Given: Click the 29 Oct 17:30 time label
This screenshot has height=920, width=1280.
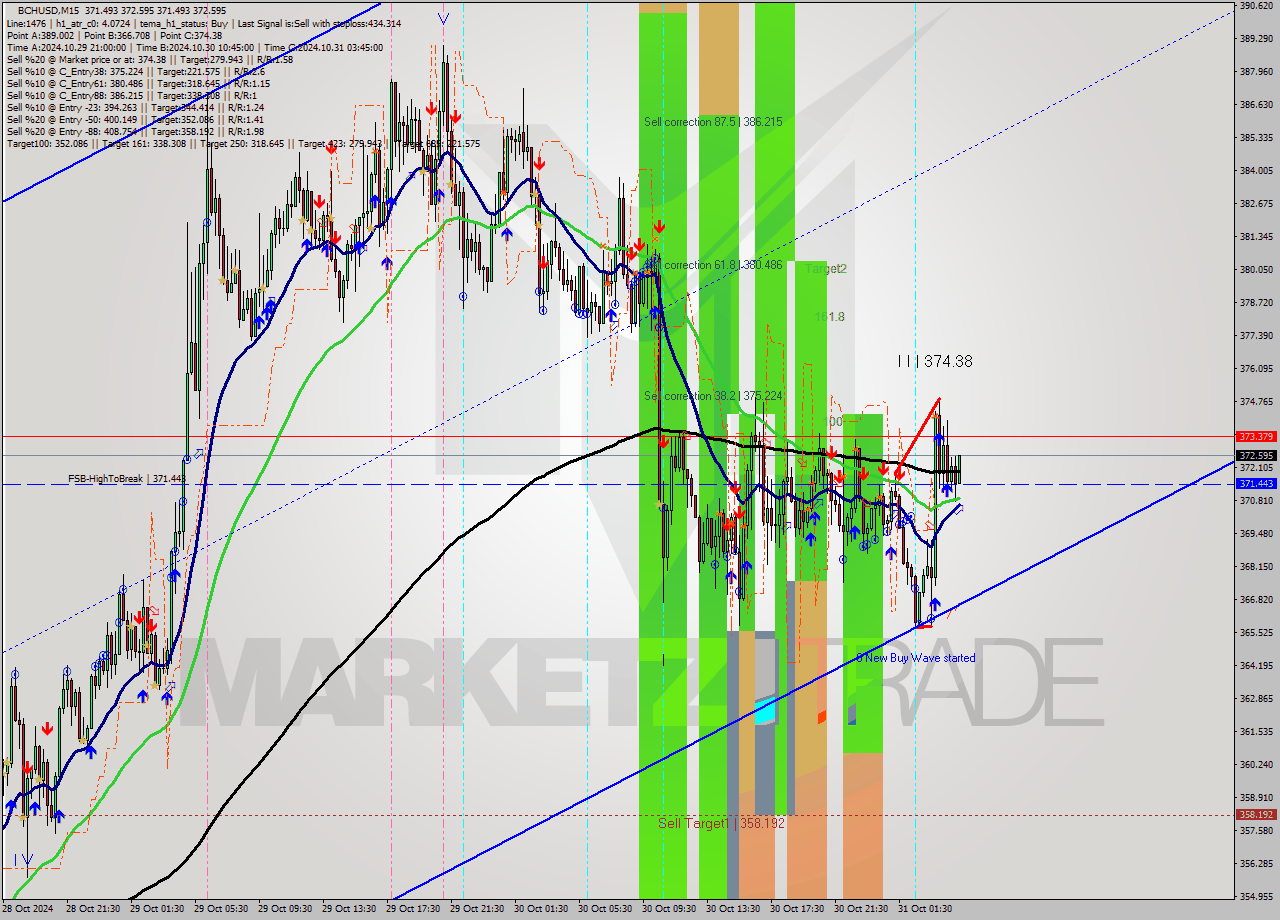Looking at the screenshot, I should [413, 909].
